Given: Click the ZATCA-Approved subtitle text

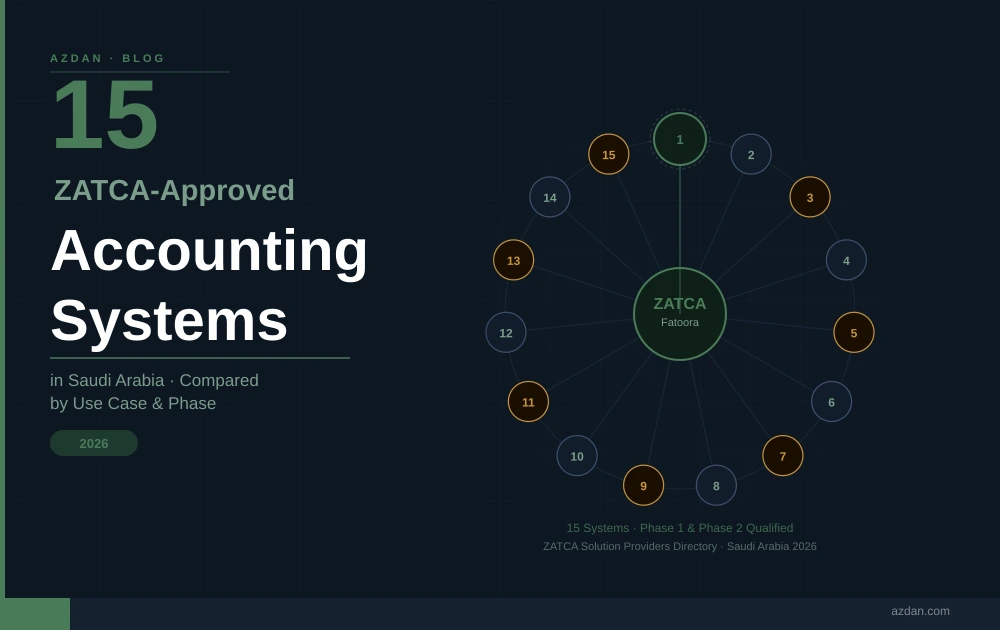Looking at the screenshot, I should point(174,190).
